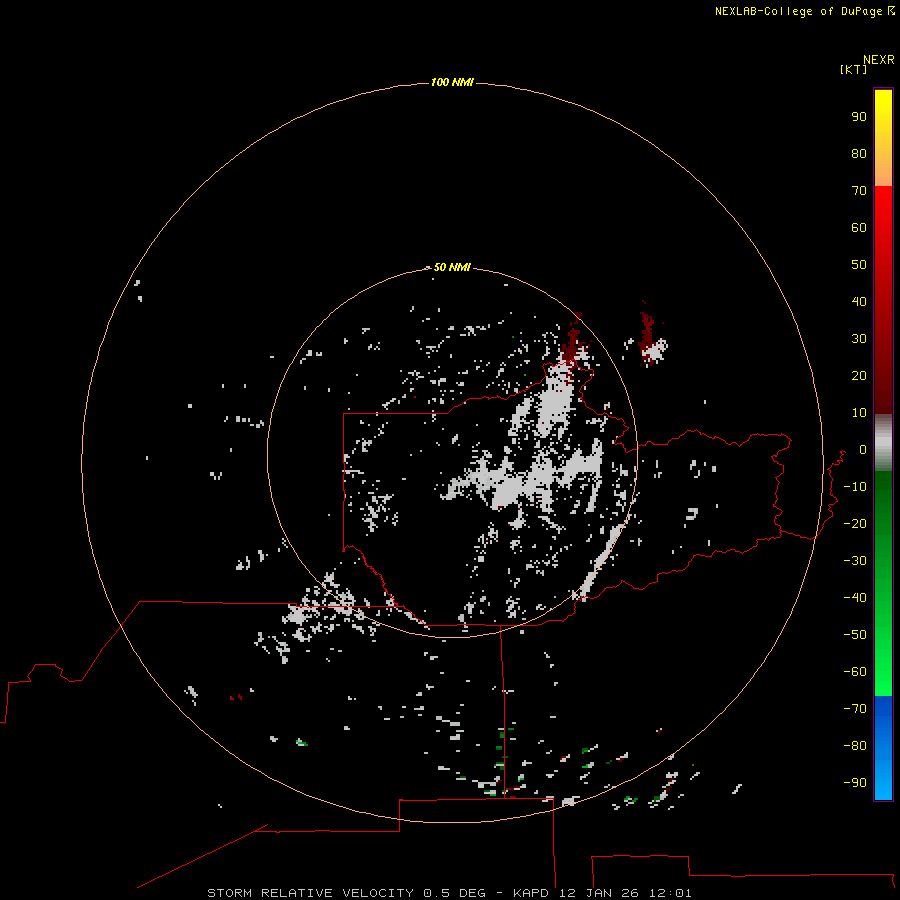
Task: Select the -10 knots scale label
Action: (x=855, y=487)
